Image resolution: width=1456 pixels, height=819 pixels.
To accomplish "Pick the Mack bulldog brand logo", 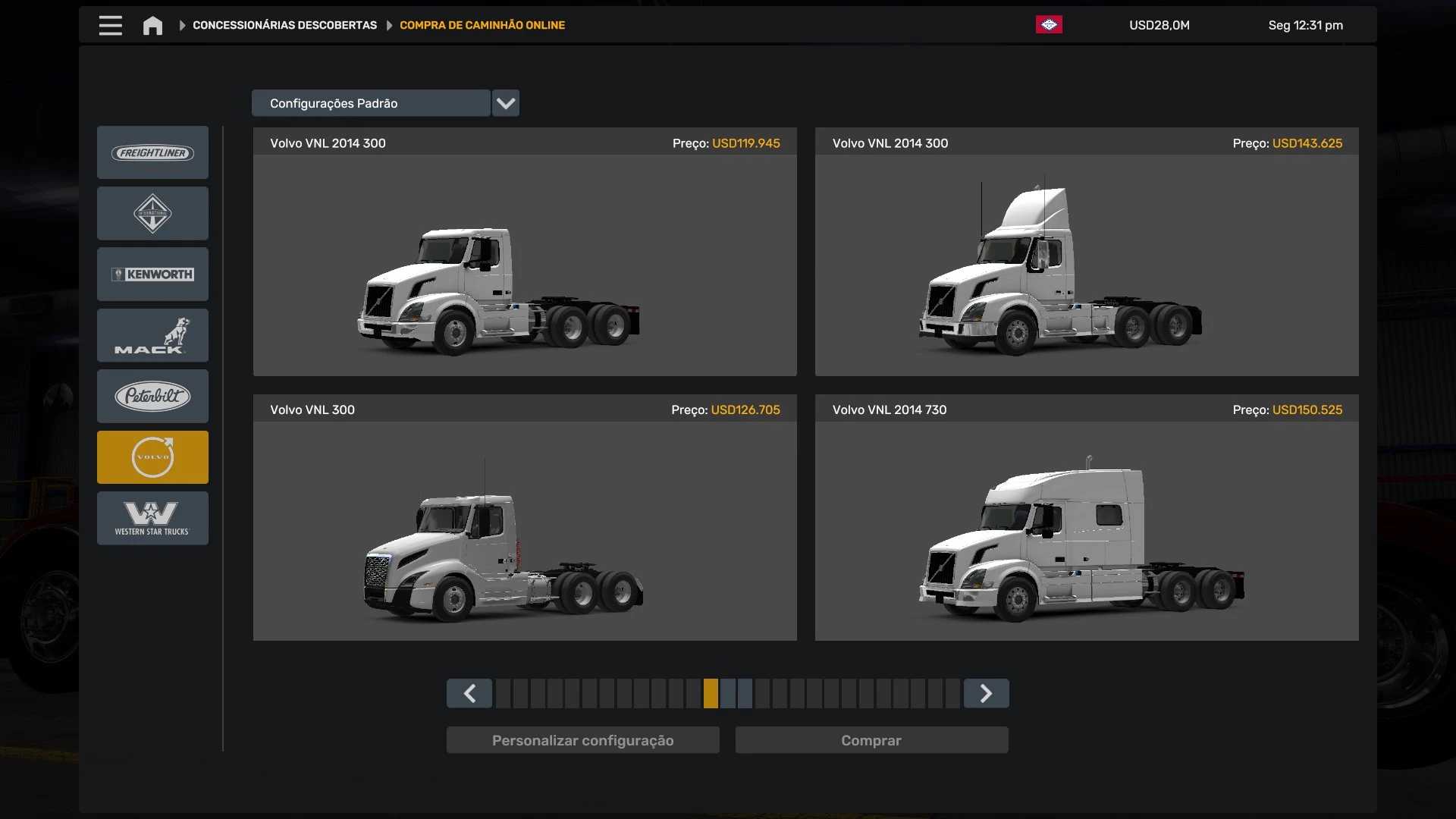I will [152, 335].
